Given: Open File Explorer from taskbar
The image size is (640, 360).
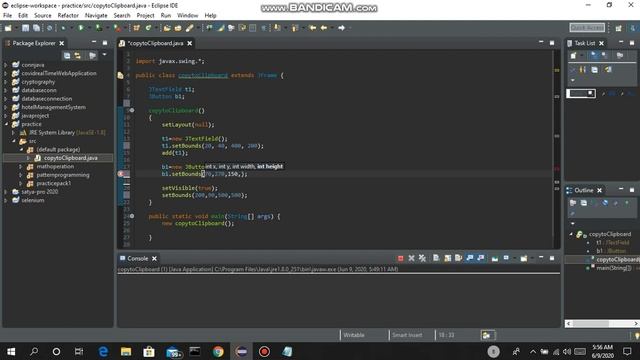Looking at the screenshot, I should 126,351.
